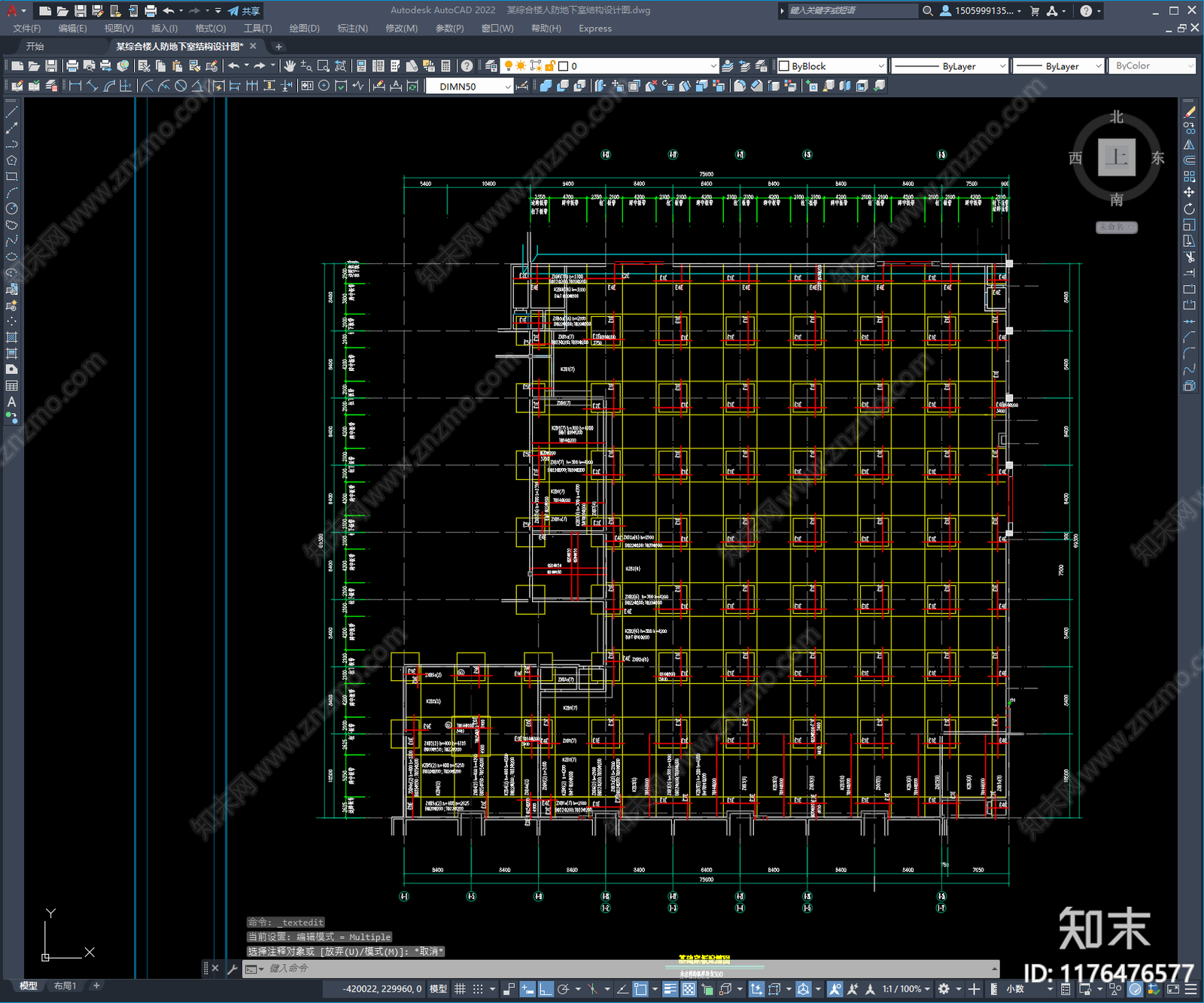Open the user account 1505999135 dropdown
Image resolution: width=1204 pixels, height=1003 pixels.
981,11
